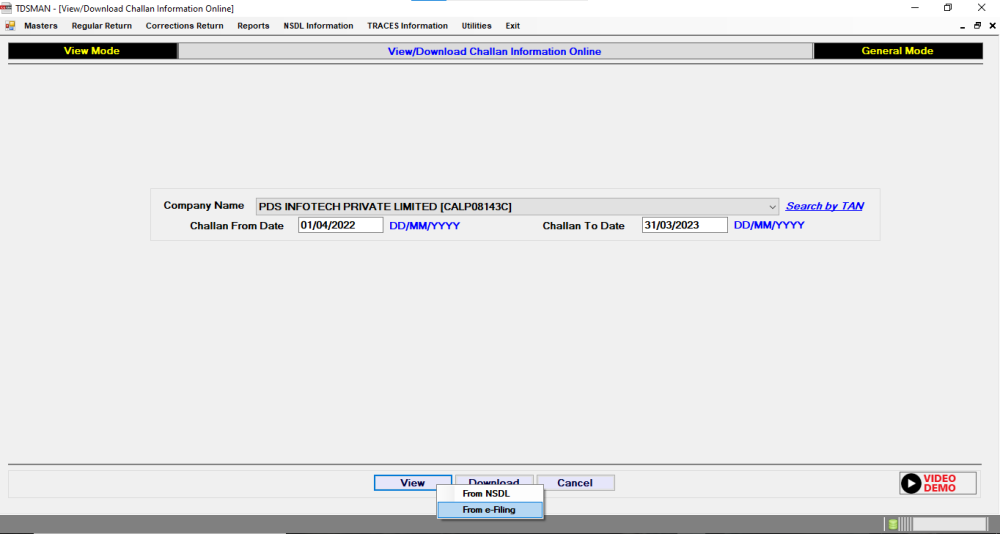The width and height of the screenshot is (1000, 534).
Task: Choose From e-Filing in popup menu
Action: pyautogui.click(x=490, y=510)
